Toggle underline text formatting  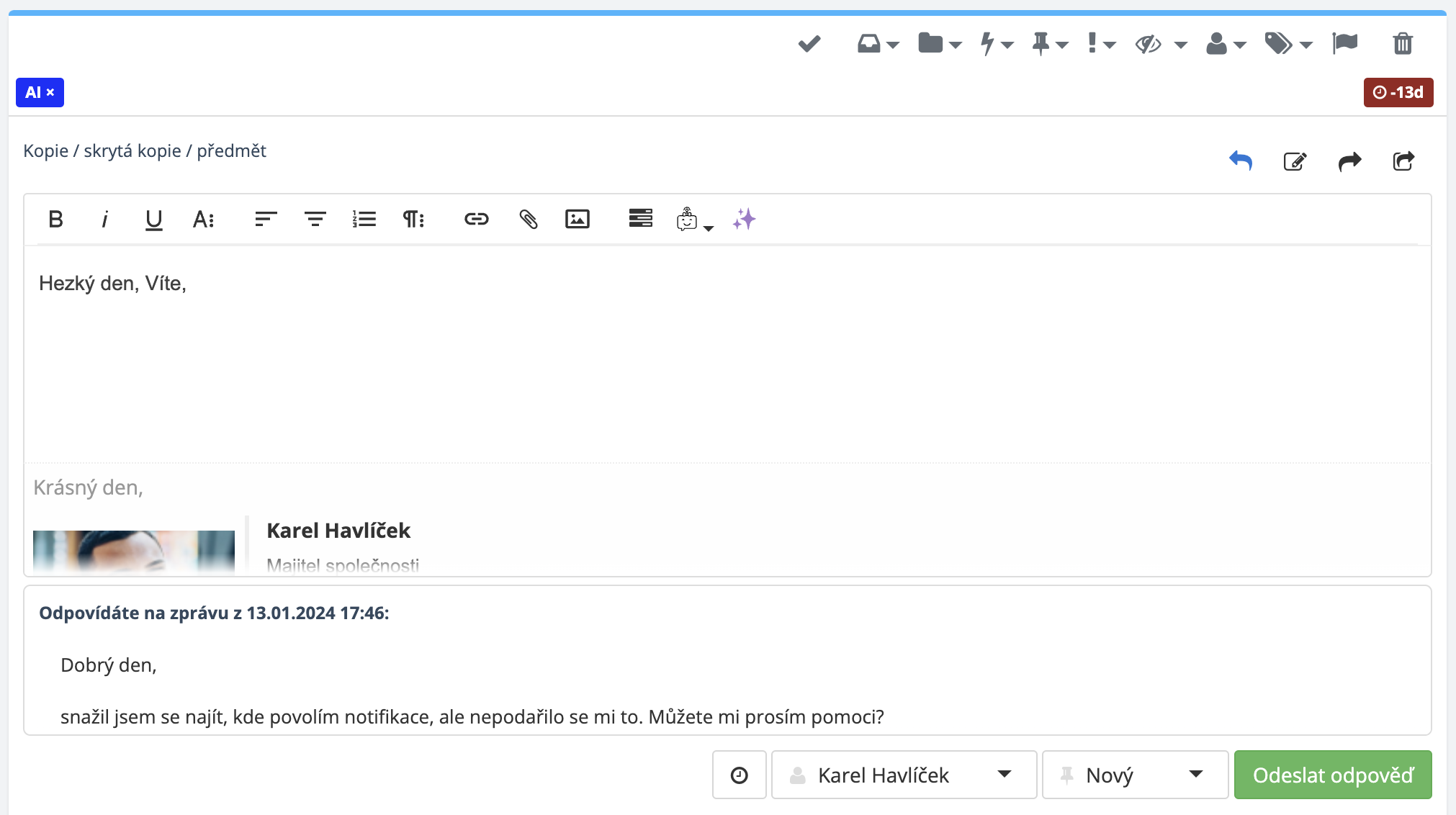pyautogui.click(x=153, y=219)
